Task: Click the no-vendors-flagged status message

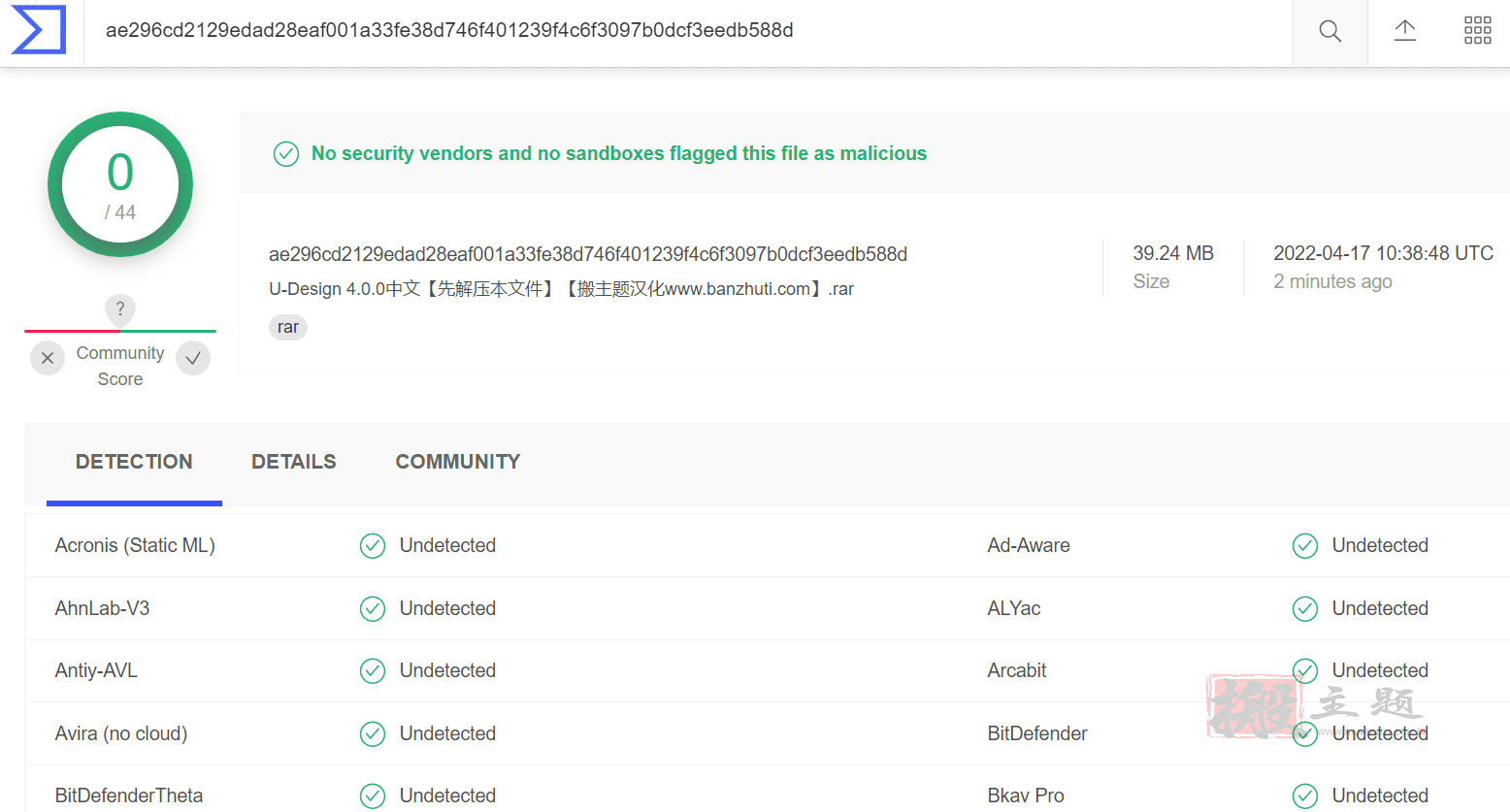Action: [619, 153]
